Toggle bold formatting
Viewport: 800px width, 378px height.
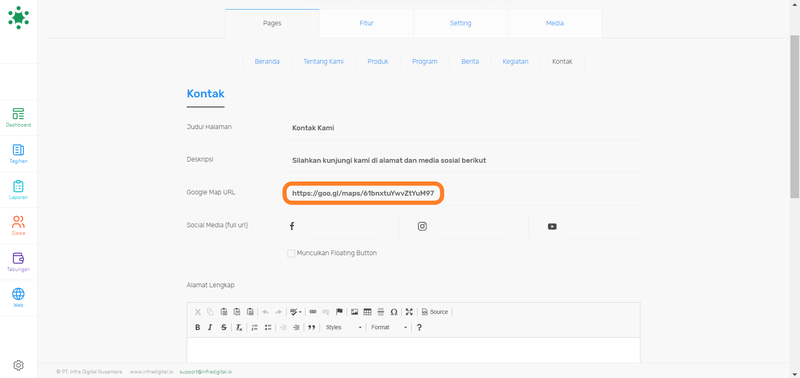(x=198, y=327)
